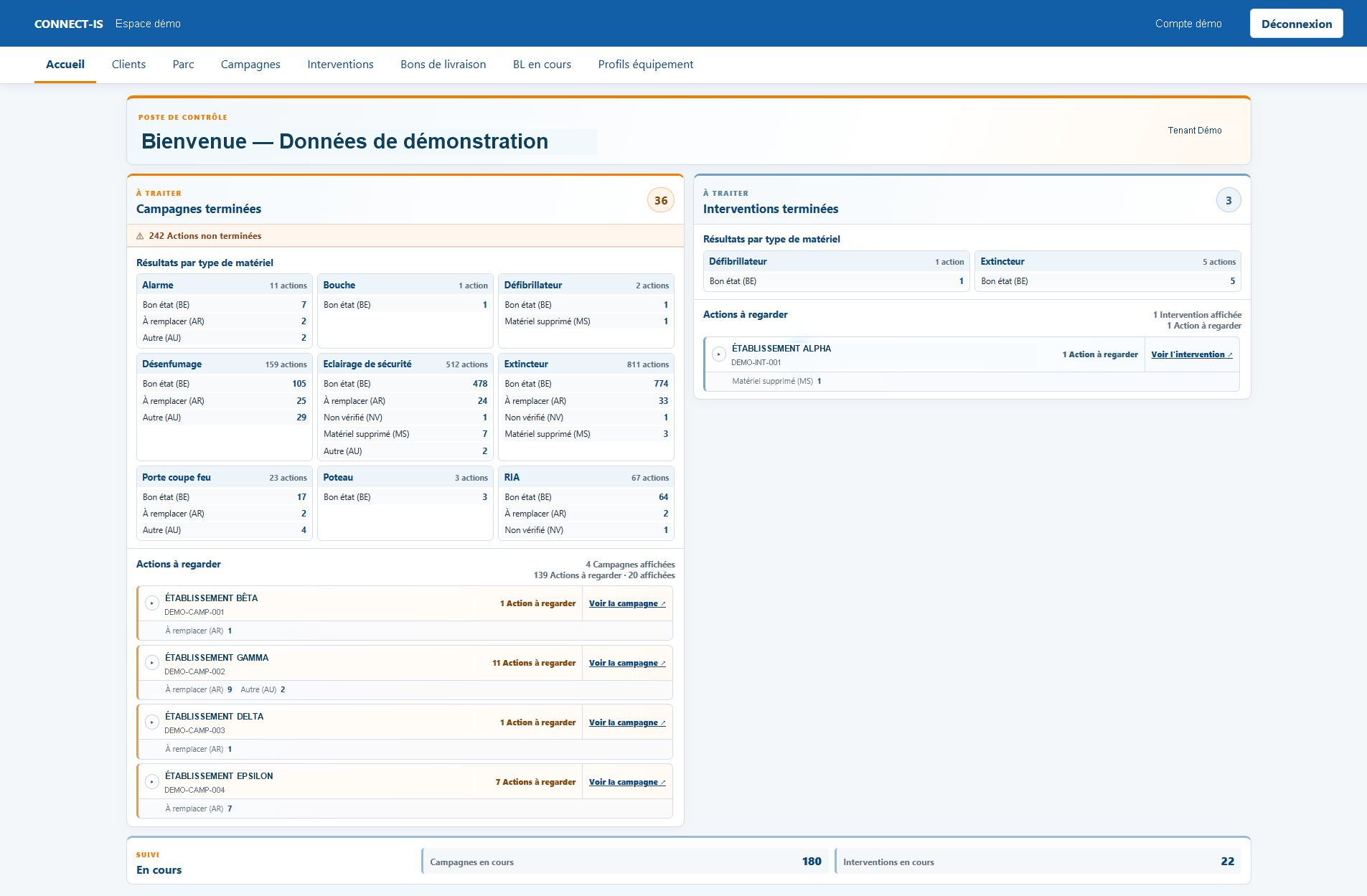Click the Tenant Démo label
The image size is (1367, 896).
click(x=1194, y=130)
